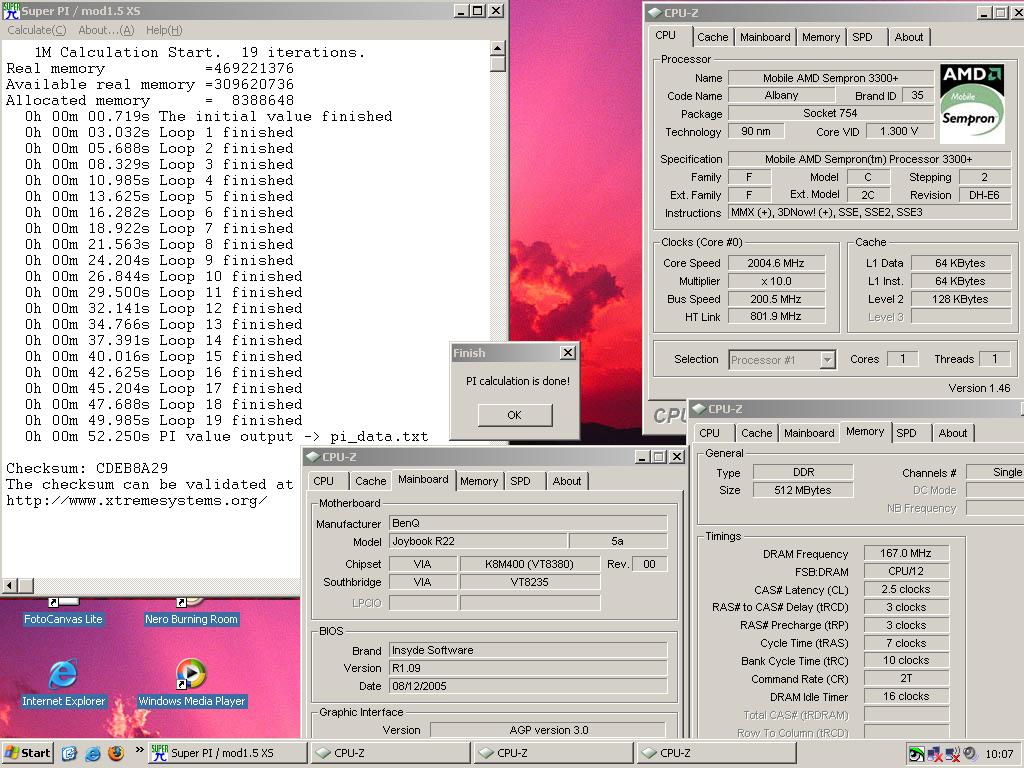This screenshot has width=1024, height=768.
Task: Open the About...(A) menu in Super PI
Action: pos(106,30)
